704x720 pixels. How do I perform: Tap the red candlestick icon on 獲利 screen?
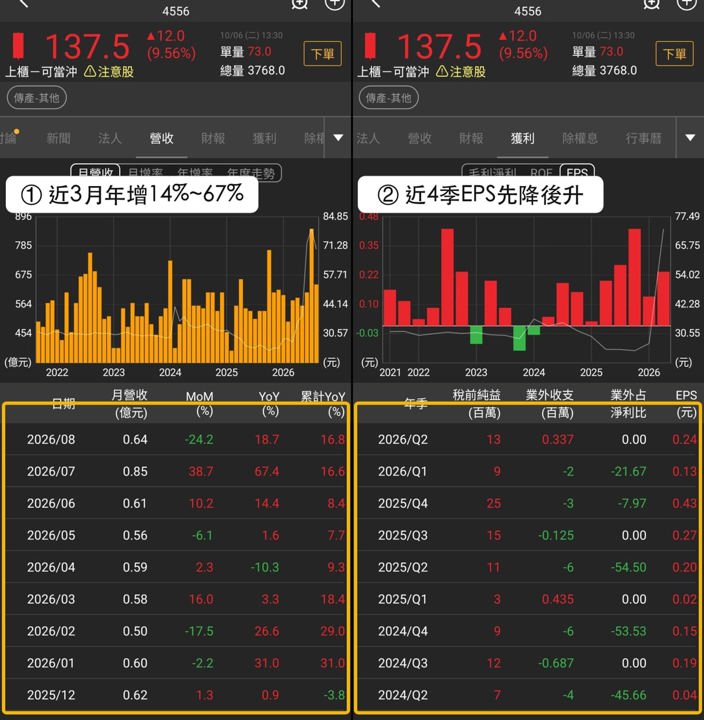click(x=371, y=46)
